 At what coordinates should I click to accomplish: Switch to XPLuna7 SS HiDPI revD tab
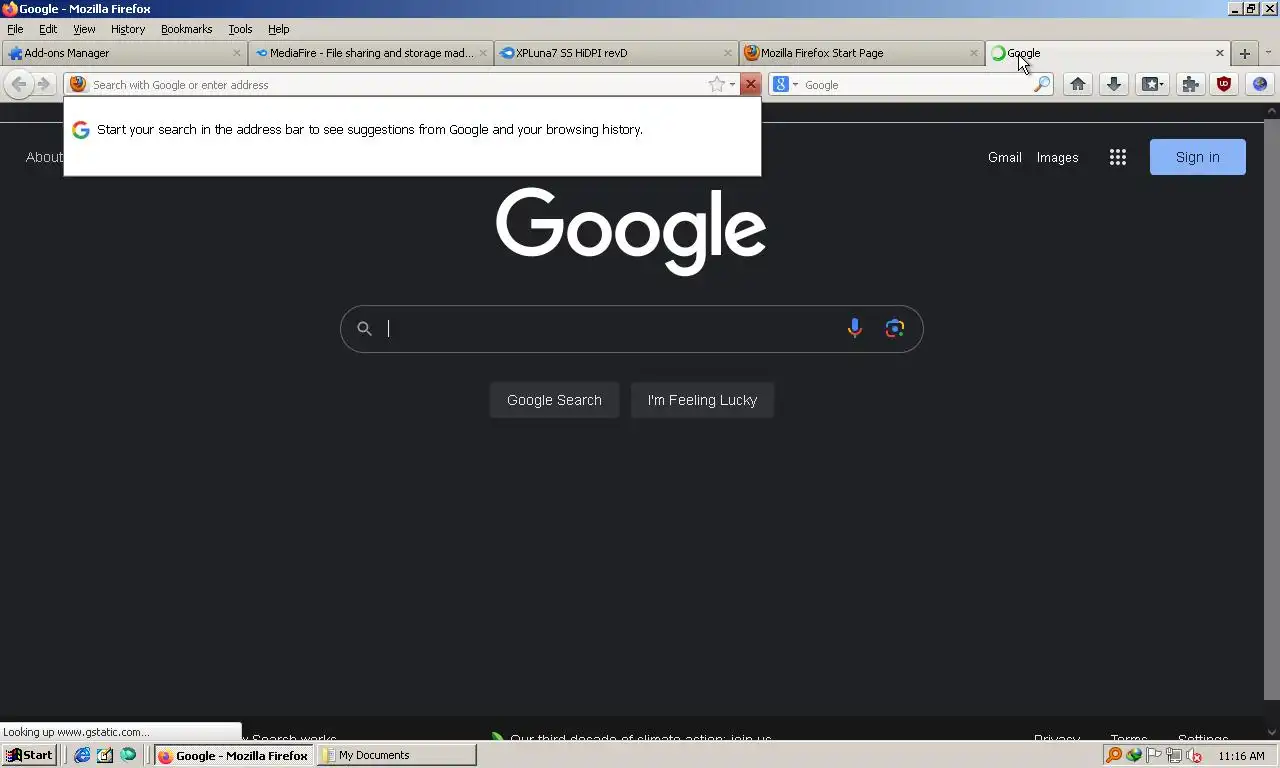[x=617, y=53]
